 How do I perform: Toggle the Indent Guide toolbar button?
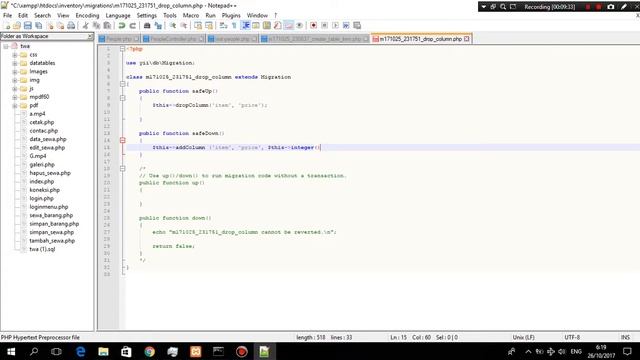coord(246,26)
